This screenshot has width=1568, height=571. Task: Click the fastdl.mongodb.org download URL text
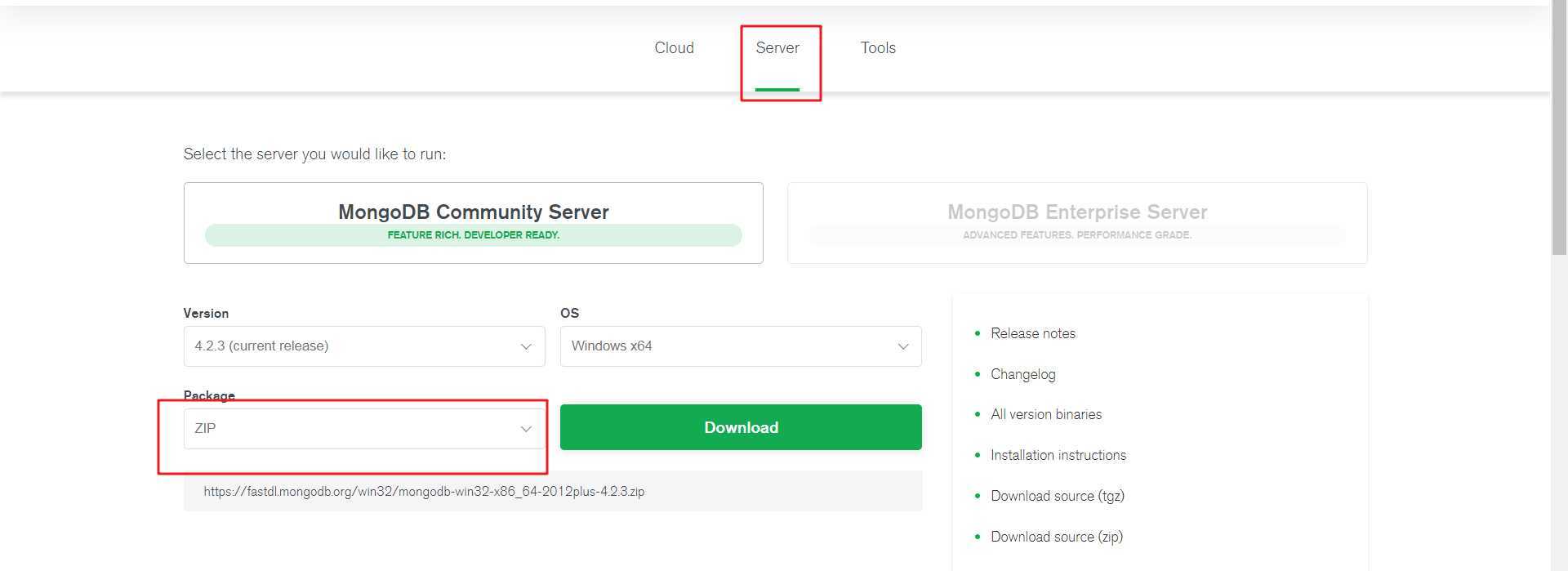tap(424, 492)
